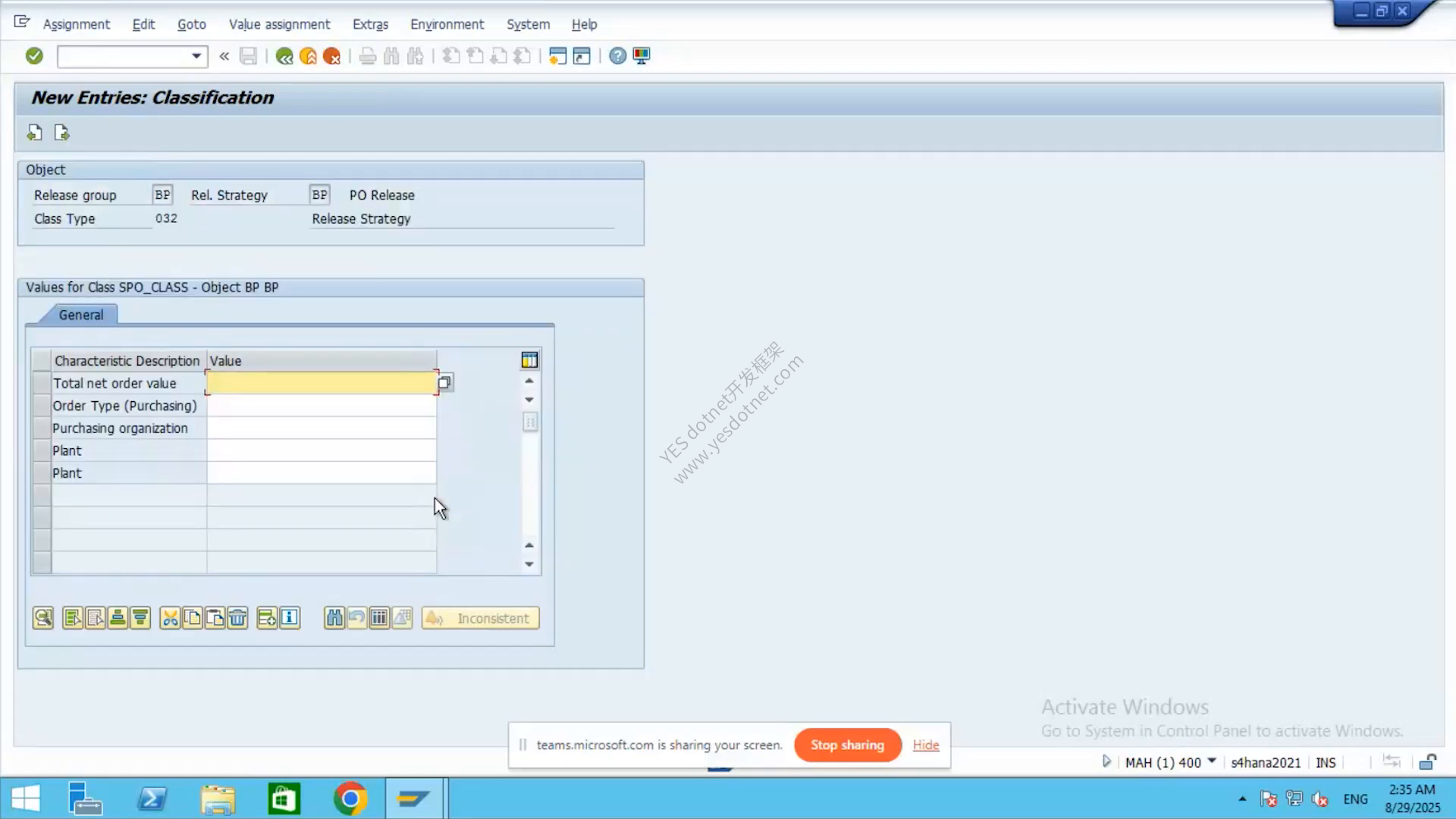The width and height of the screenshot is (1456, 819).
Task: Click the green Back arrow icon
Action: tap(284, 56)
